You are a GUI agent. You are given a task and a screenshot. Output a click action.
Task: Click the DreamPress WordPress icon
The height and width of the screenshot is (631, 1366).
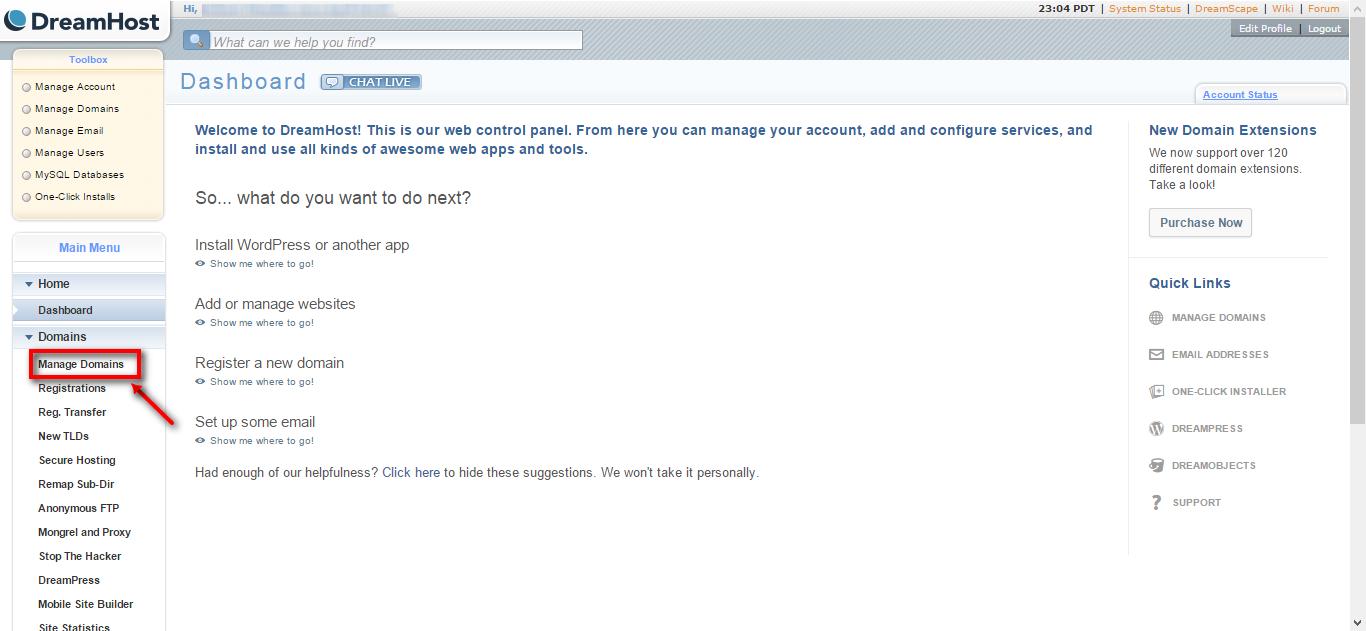(x=1156, y=429)
